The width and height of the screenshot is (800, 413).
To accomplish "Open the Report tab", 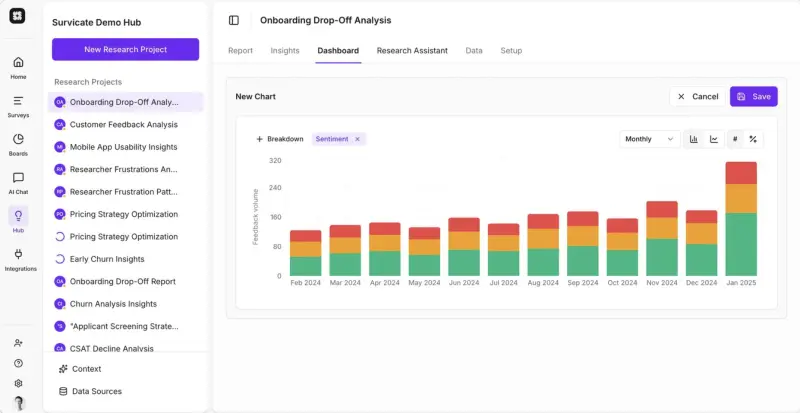I will click(240, 51).
